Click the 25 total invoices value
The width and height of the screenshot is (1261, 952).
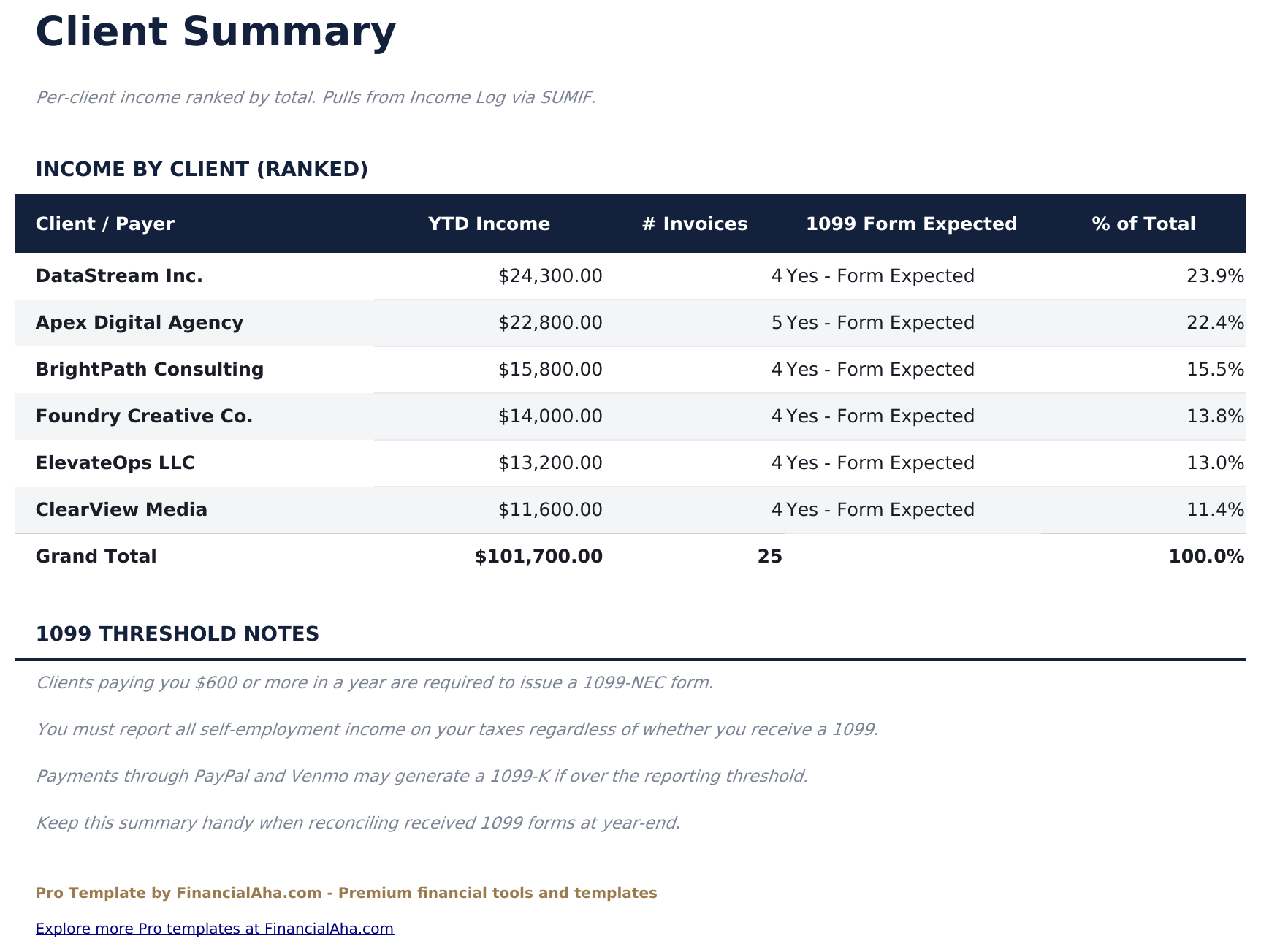(x=769, y=556)
